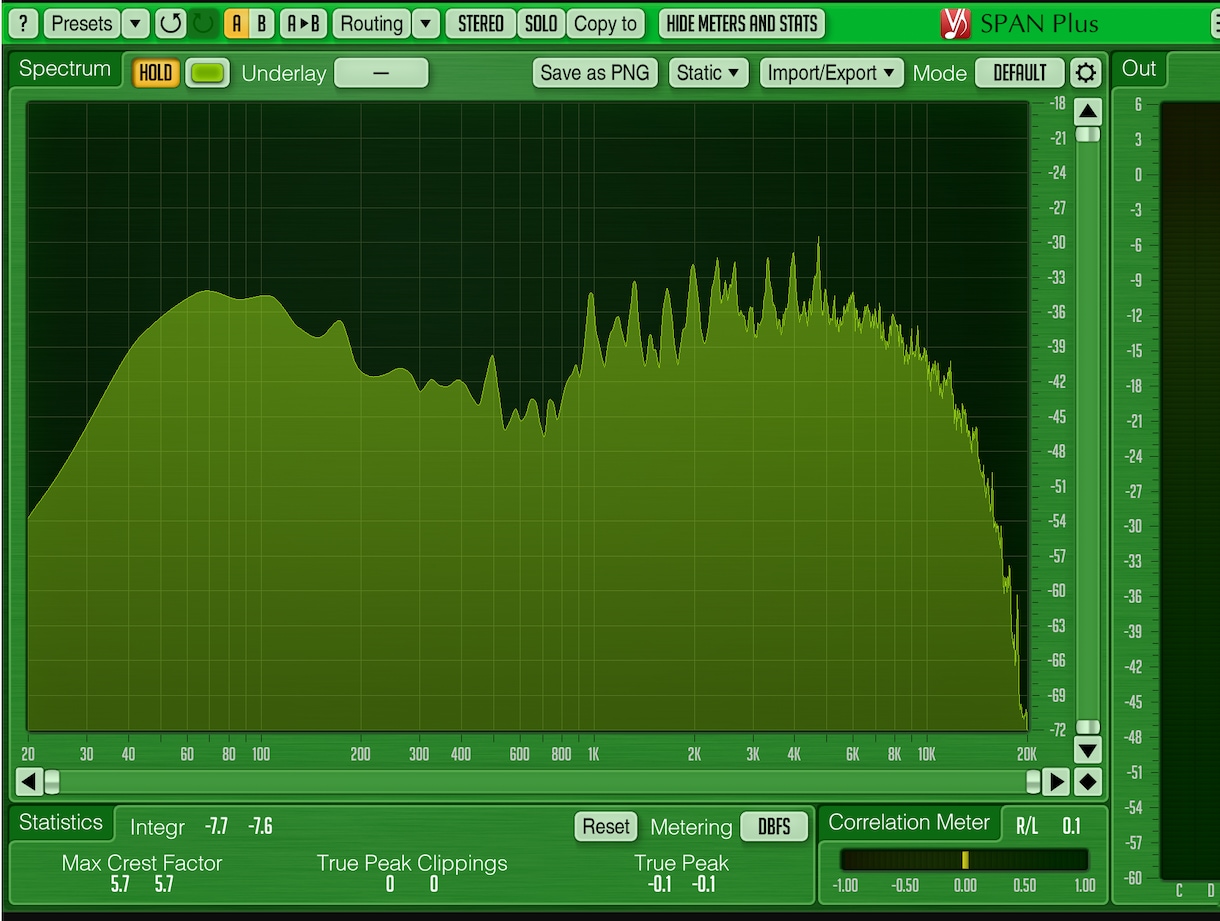
Task: Click the redo arrow icon
Action: click(203, 23)
